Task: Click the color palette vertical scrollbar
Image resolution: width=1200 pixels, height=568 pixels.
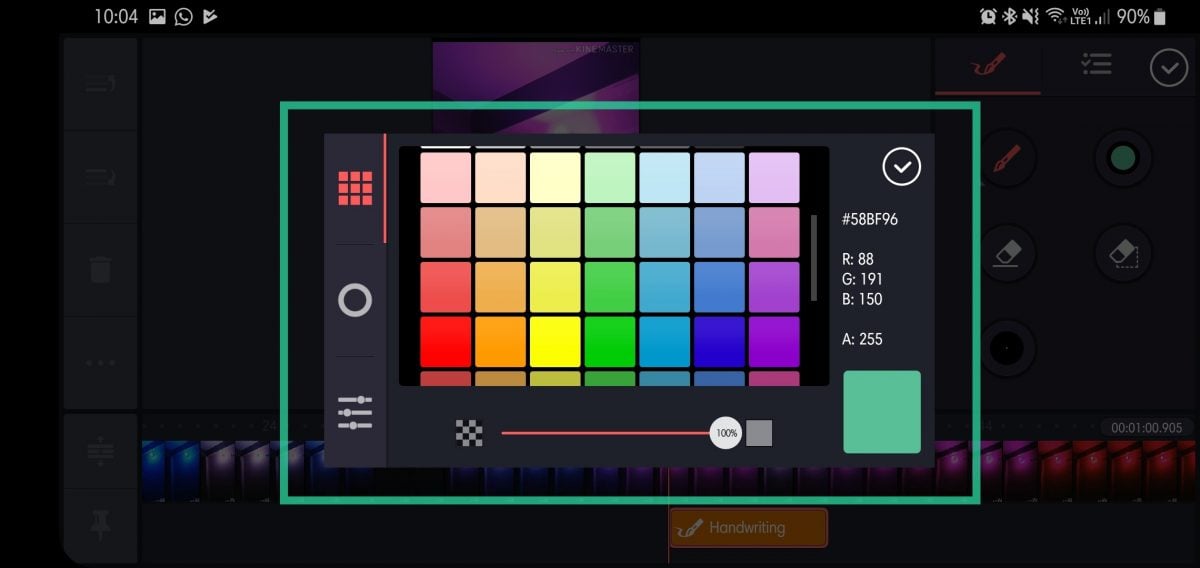Action: coord(814,258)
